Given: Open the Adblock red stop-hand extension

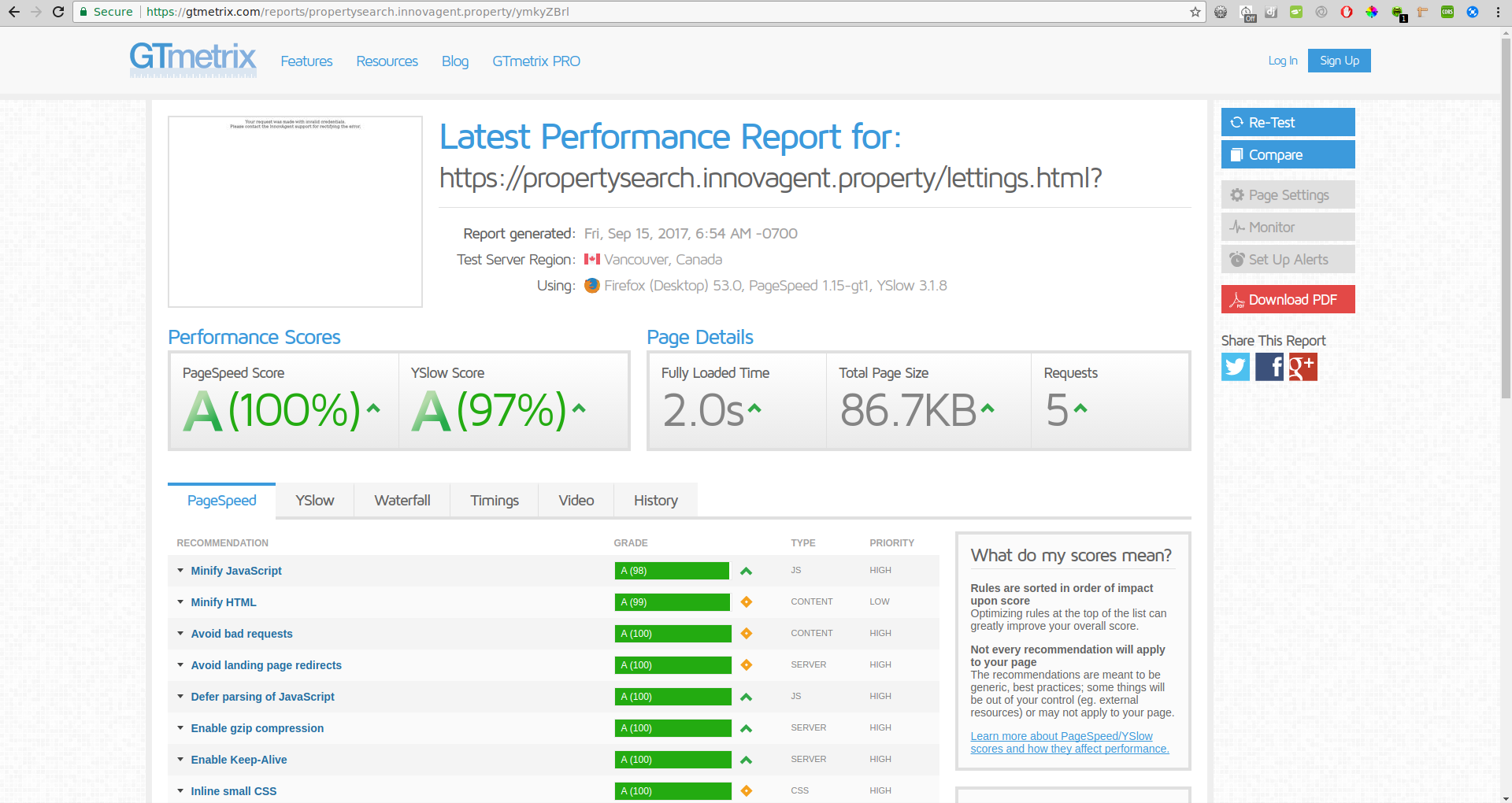Looking at the screenshot, I should (1347, 12).
